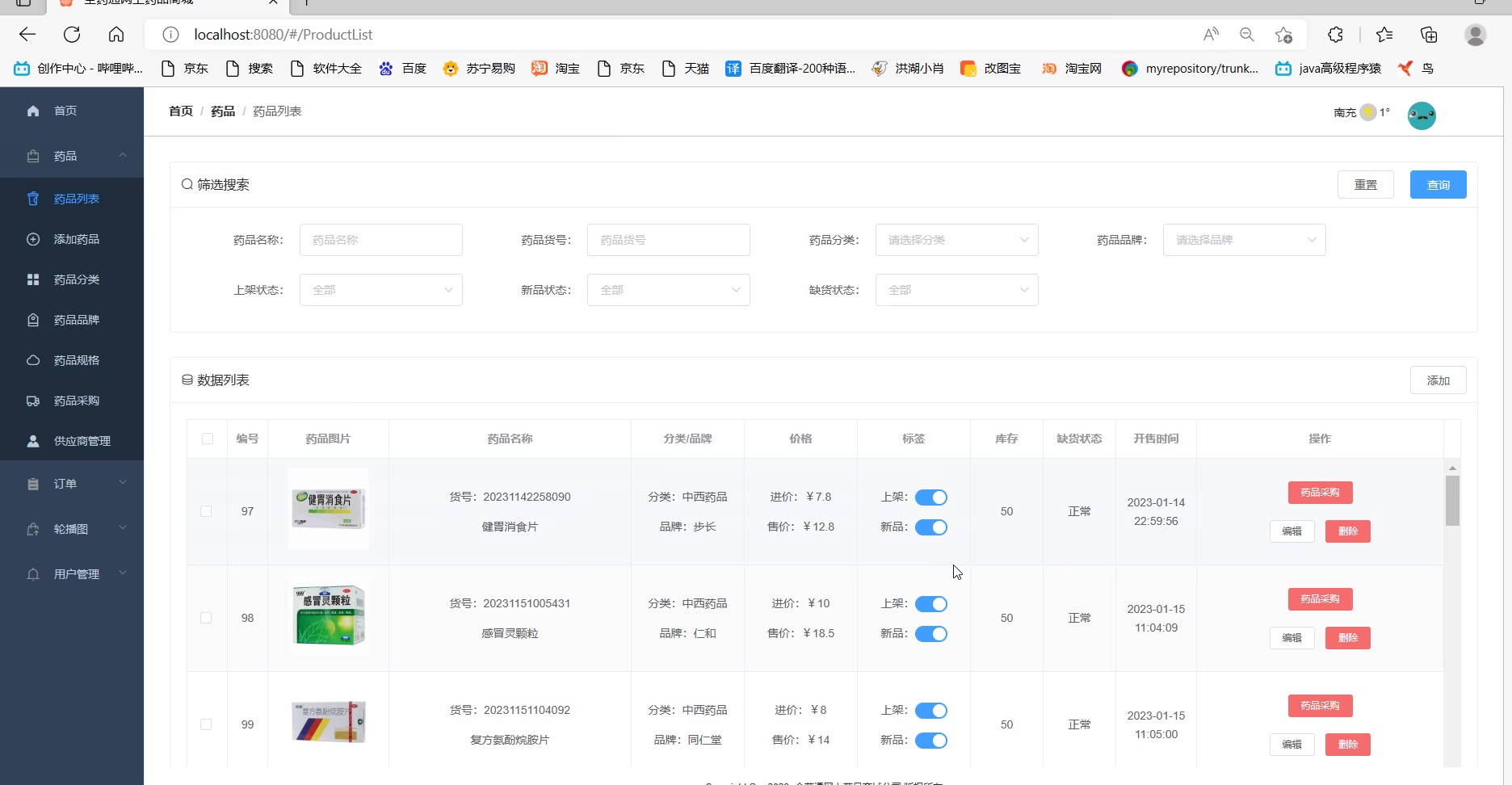
Task: Toggle 上架 switch for 感冒灵颗粒
Action: [x=930, y=604]
